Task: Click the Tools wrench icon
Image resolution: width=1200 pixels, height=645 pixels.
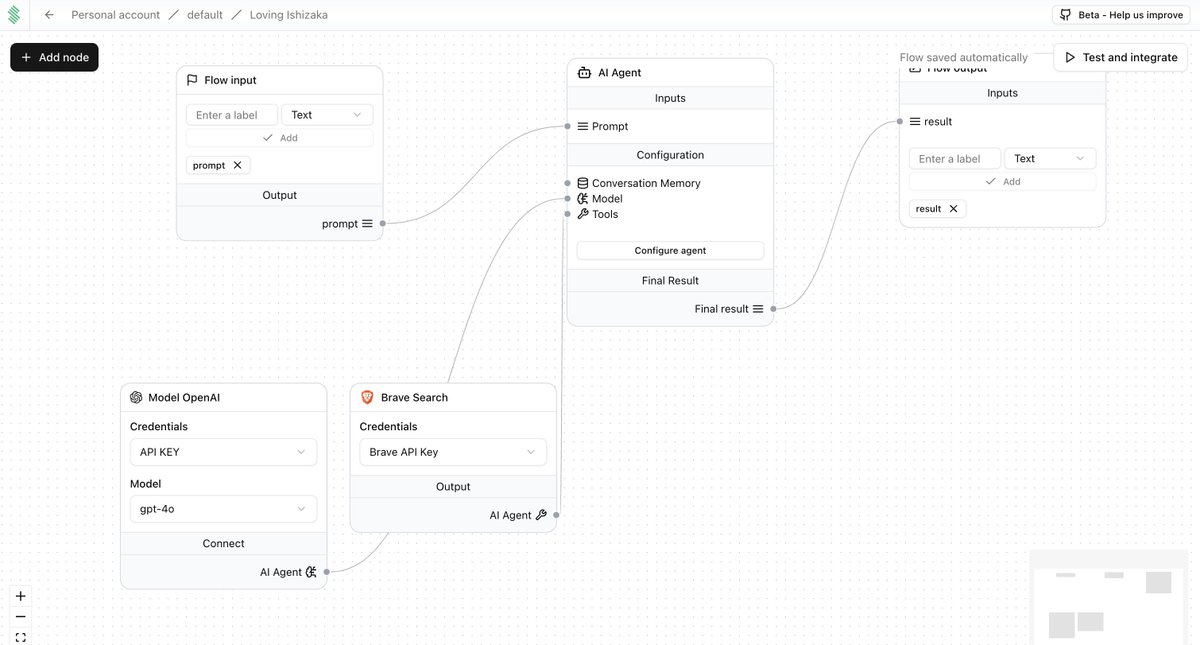Action: (582, 213)
